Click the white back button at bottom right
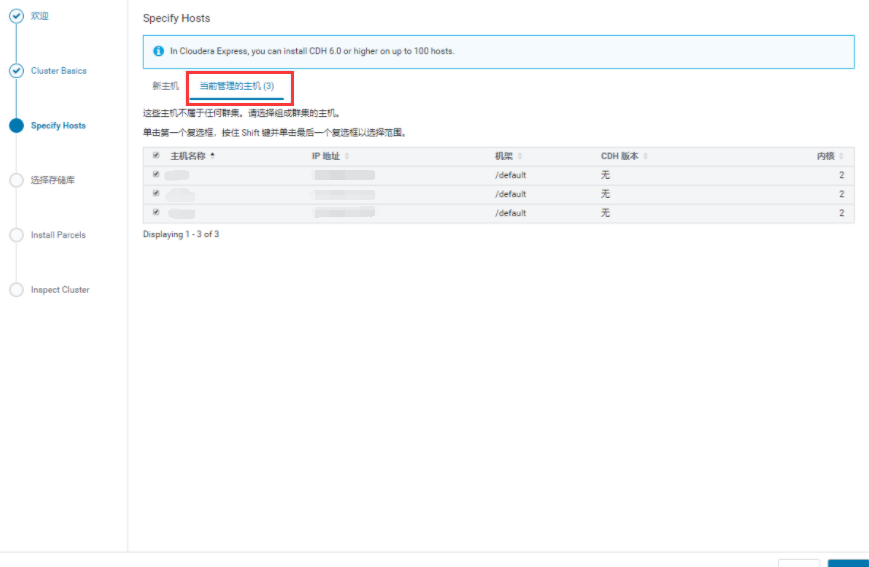The height and width of the screenshot is (567, 869). tap(799, 563)
